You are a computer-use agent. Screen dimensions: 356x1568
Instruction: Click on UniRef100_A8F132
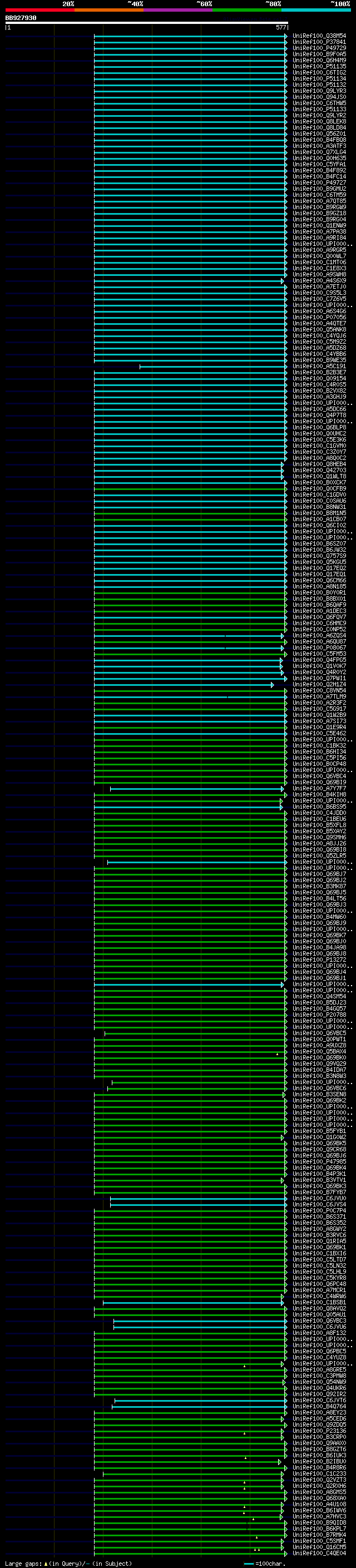point(319,1333)
